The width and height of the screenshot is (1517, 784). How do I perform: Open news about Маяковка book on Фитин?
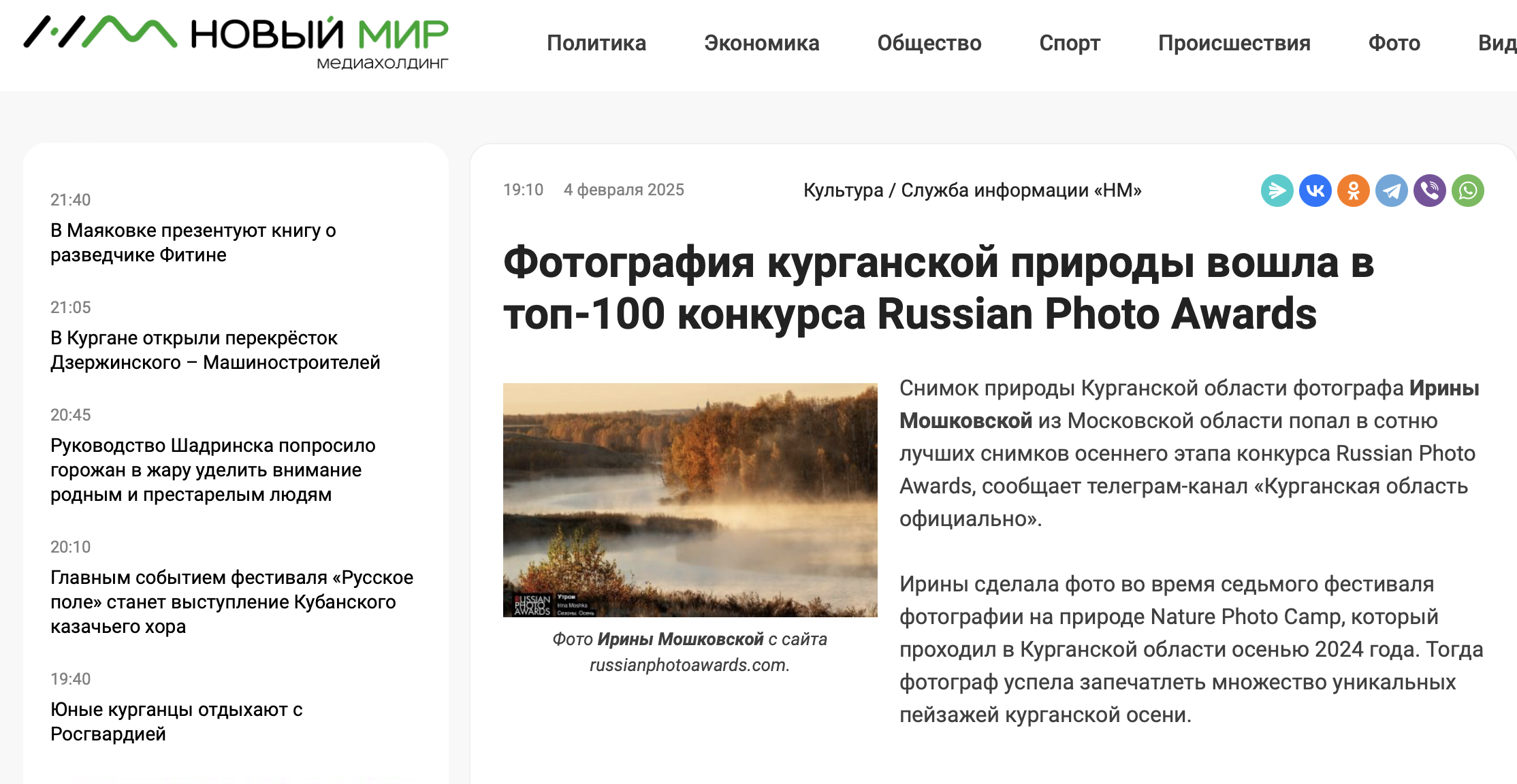pos(193,242)
